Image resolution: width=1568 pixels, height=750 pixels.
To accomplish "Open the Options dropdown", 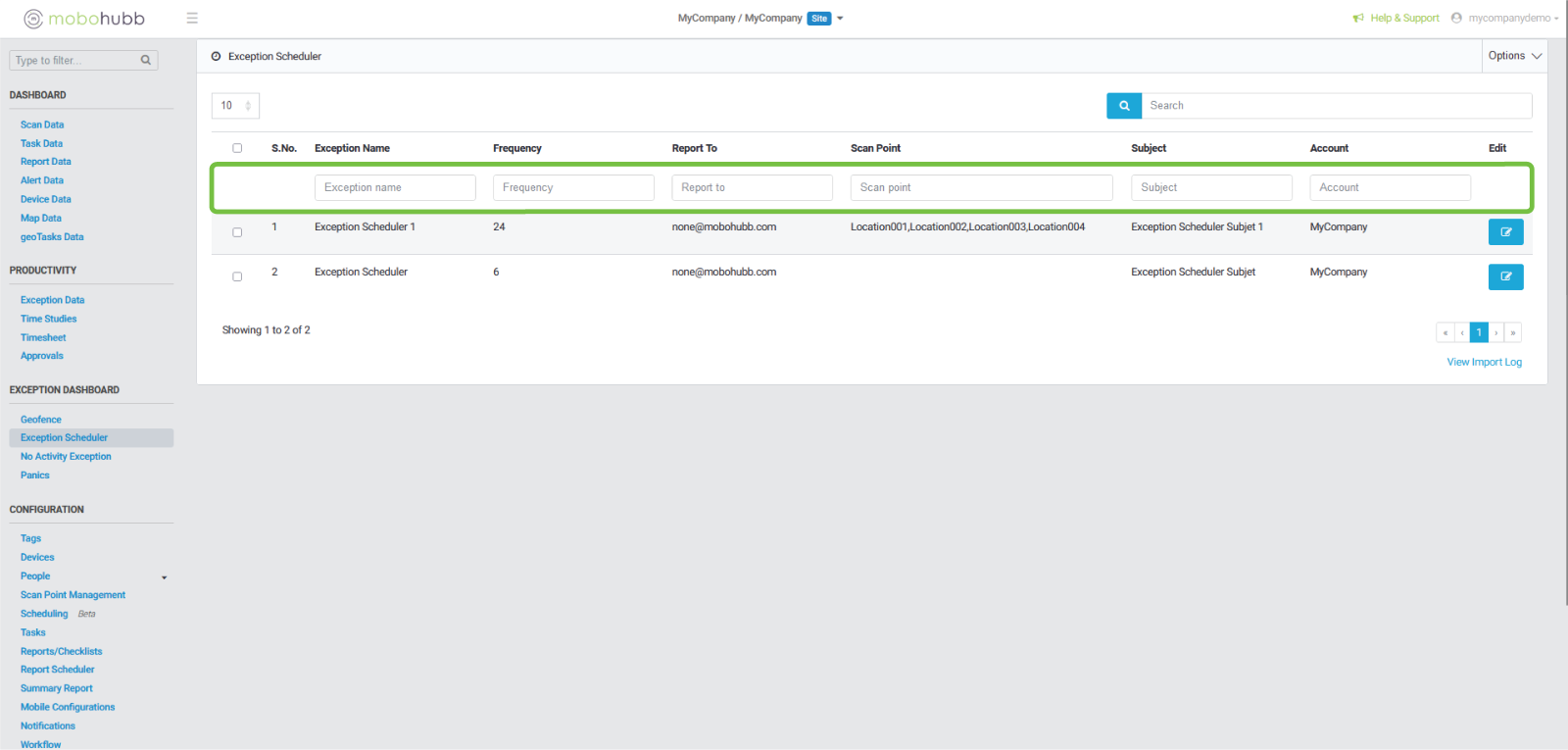I will pyautogui.click(x=1514, y=56).
